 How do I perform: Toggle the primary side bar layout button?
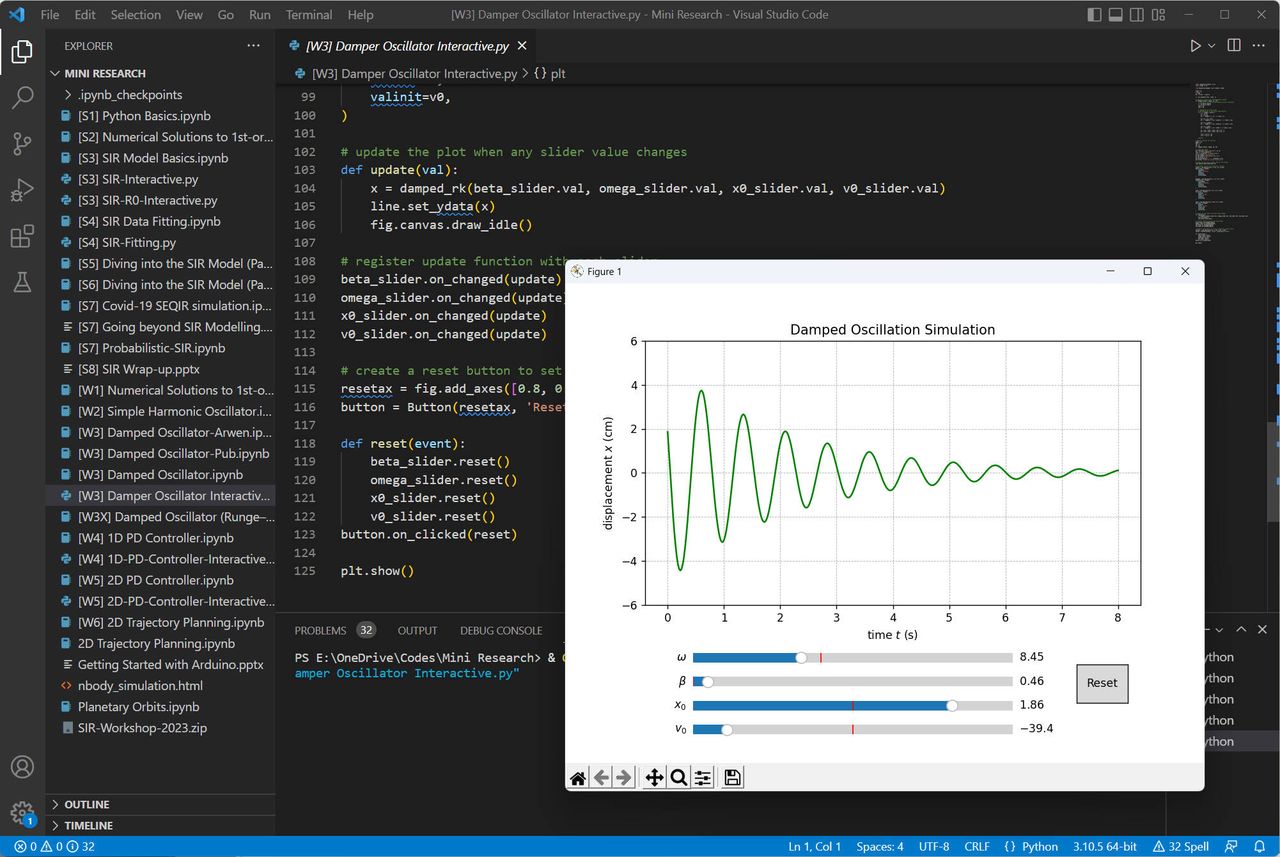point(1095,15)
